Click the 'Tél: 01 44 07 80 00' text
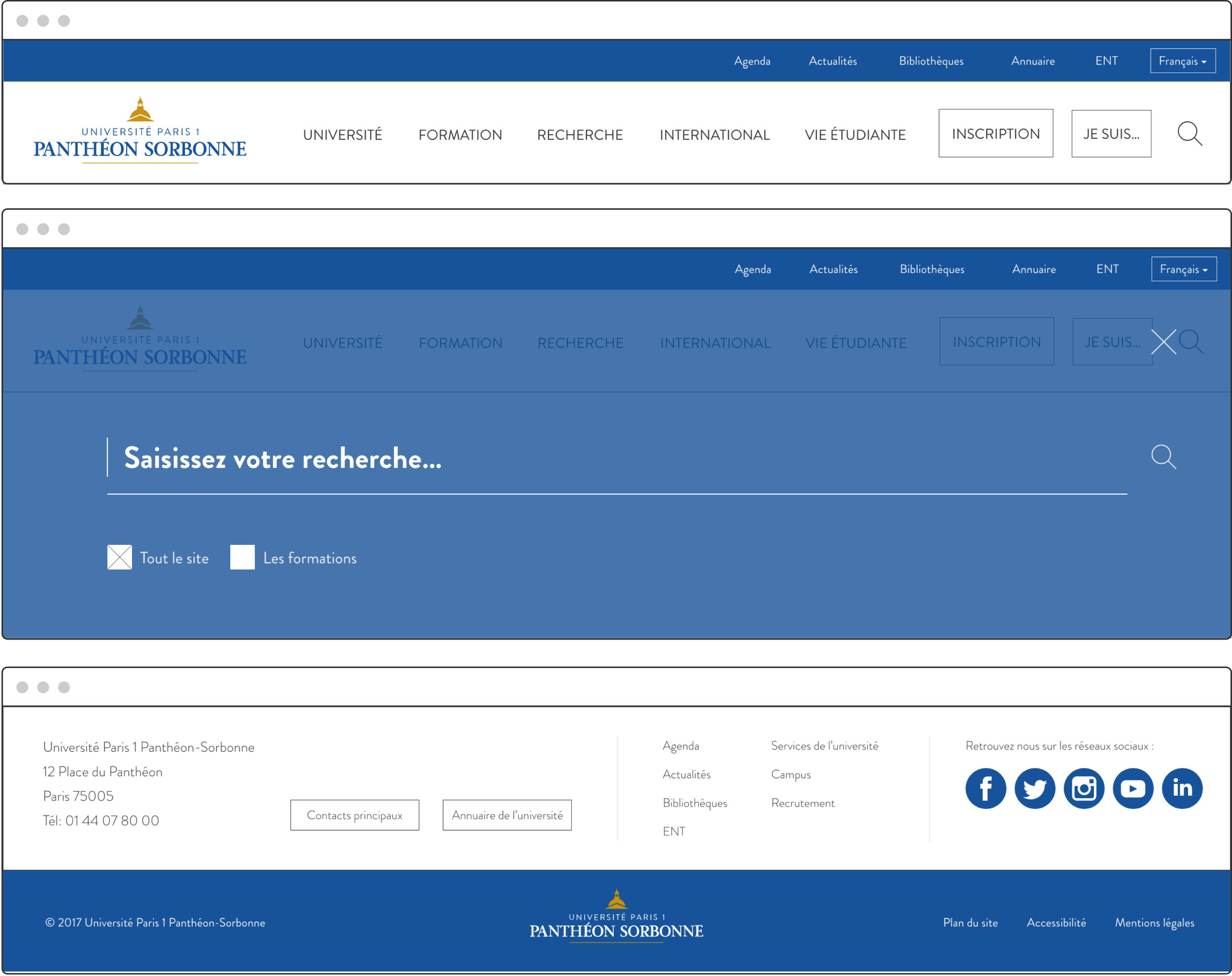The width and height of the screenshot is (1232, 976). [x=101, y=821]
